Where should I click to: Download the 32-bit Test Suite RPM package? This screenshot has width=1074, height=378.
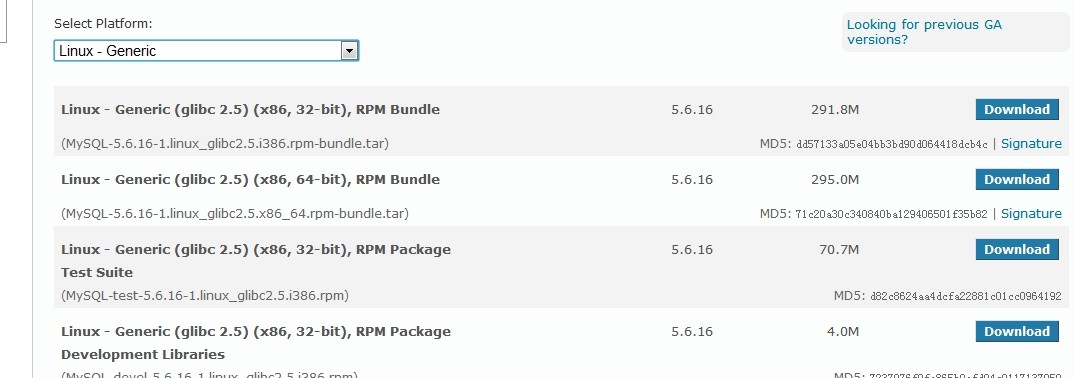[x=1016, y=249]
